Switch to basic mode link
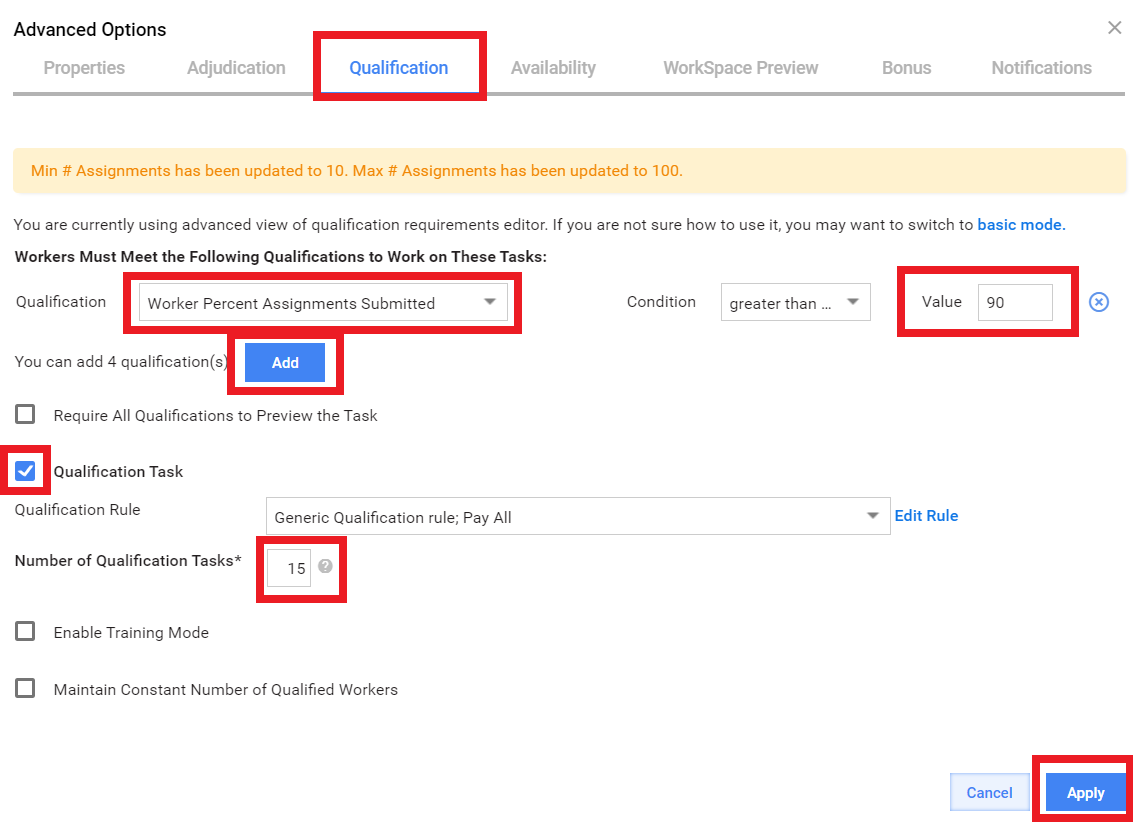 [x=1021, y=225]
